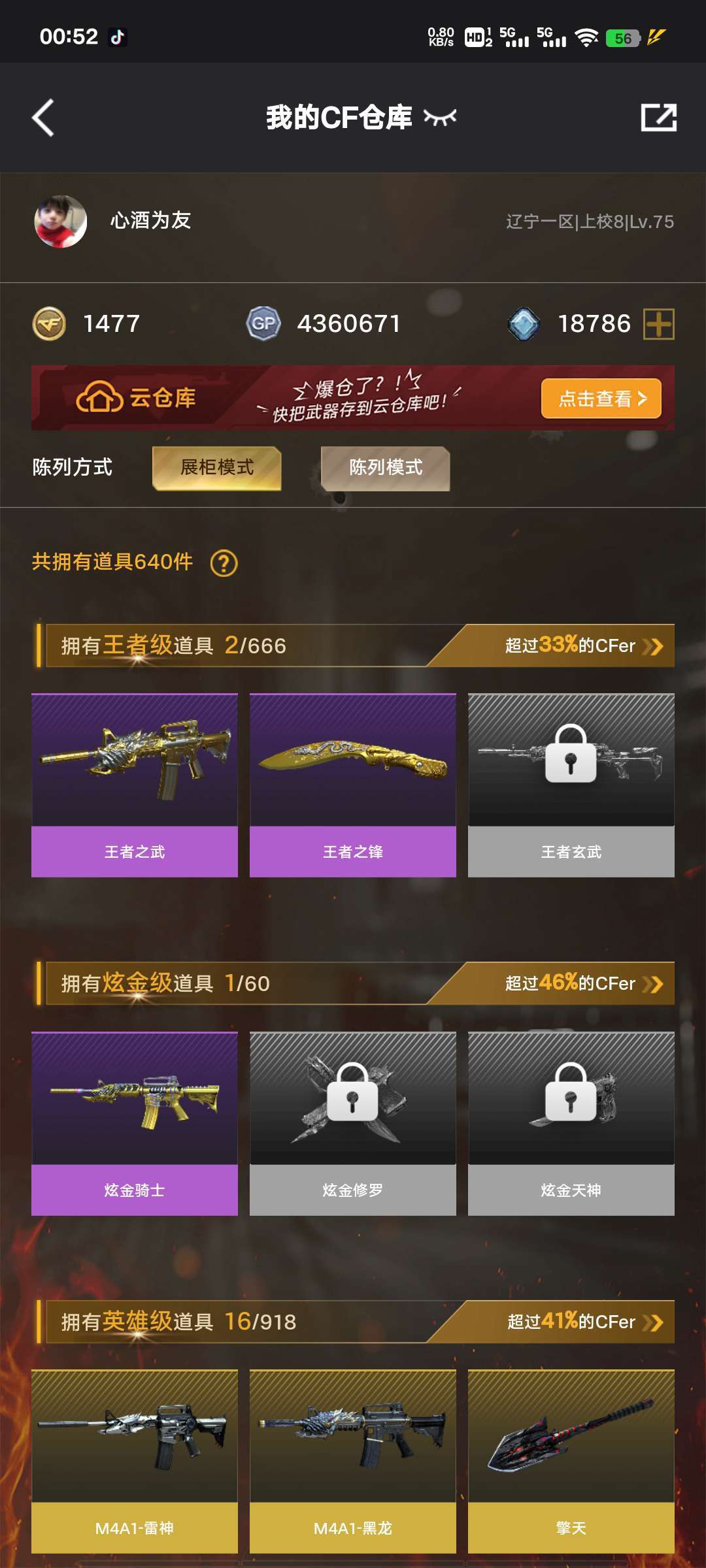Image resolution: width=706 pixels, height=1568 pixels.
Task: Open the 心酒为友 profile avatar
Action: [60, 221]
